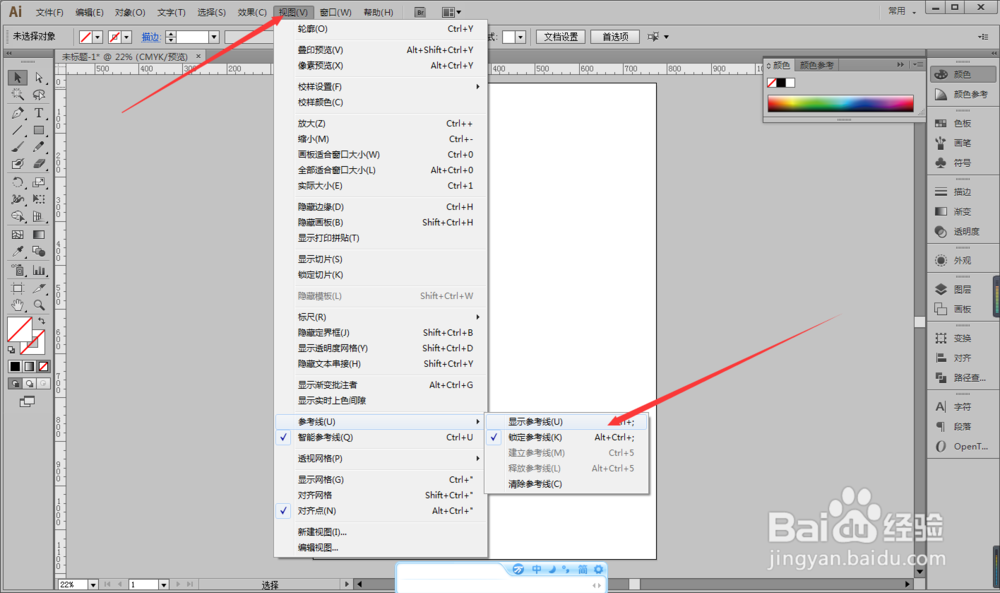The image size is (1000, 593).
Task: Click the Fill color box in toolbox
Action: pyautogui.click(x=20, y=329)
